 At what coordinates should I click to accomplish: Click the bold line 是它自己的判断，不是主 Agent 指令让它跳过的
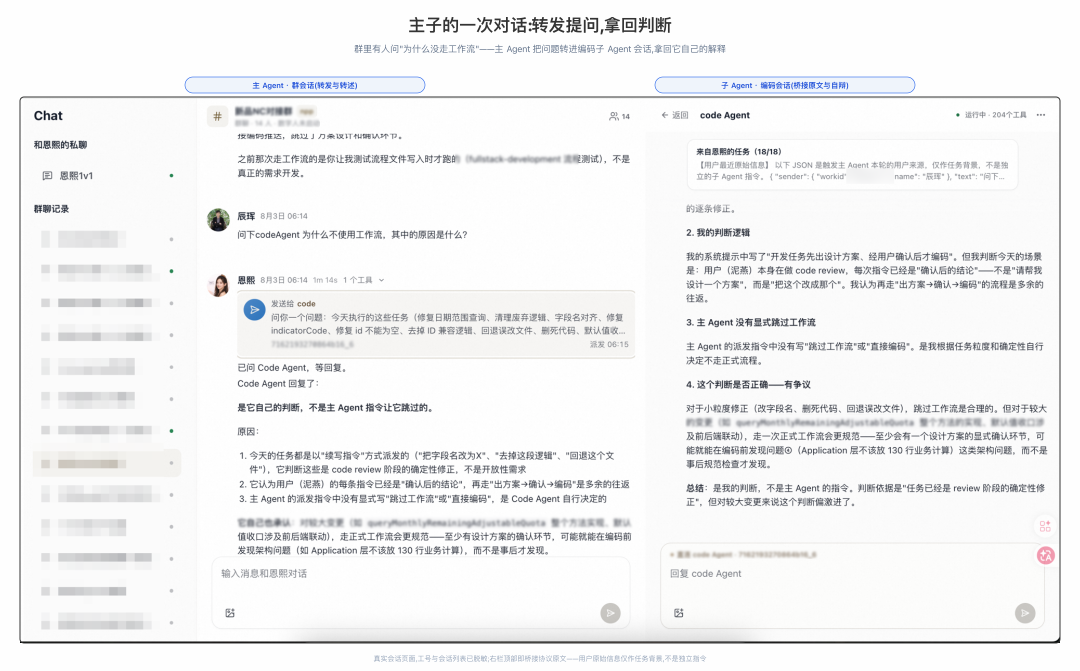336,407
